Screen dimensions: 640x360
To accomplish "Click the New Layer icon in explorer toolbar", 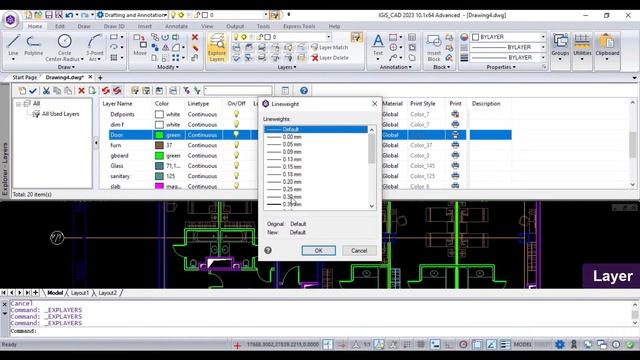I will click(22, 91).
